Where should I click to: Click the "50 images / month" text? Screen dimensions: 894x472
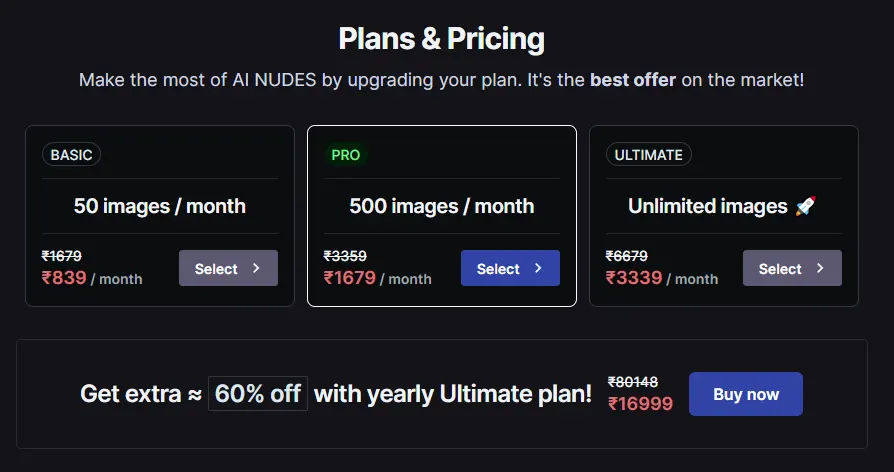[160, 206]
